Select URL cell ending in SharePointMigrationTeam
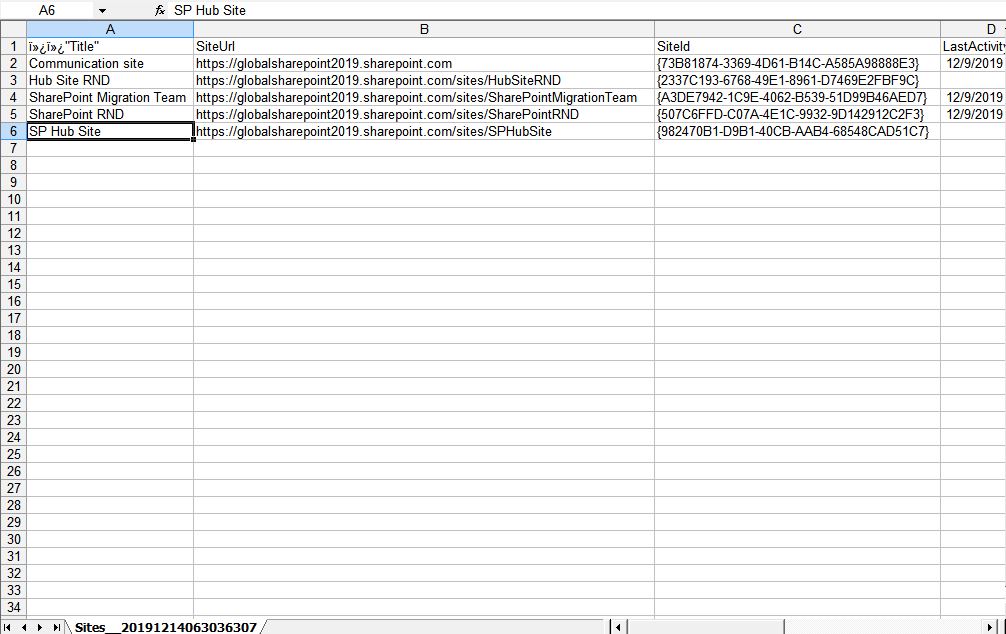Viewport: 1006px width, 634px height. point(424,98)
